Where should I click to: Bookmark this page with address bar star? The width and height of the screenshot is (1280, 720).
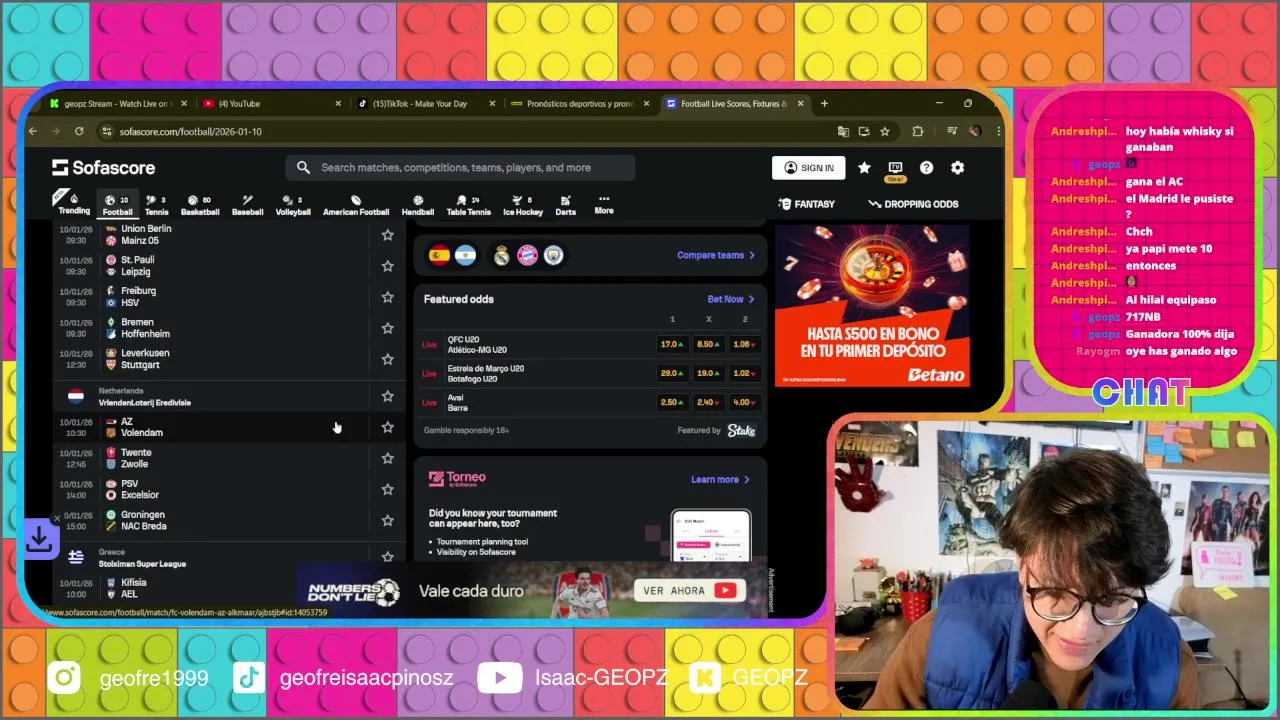coord(885,131)
